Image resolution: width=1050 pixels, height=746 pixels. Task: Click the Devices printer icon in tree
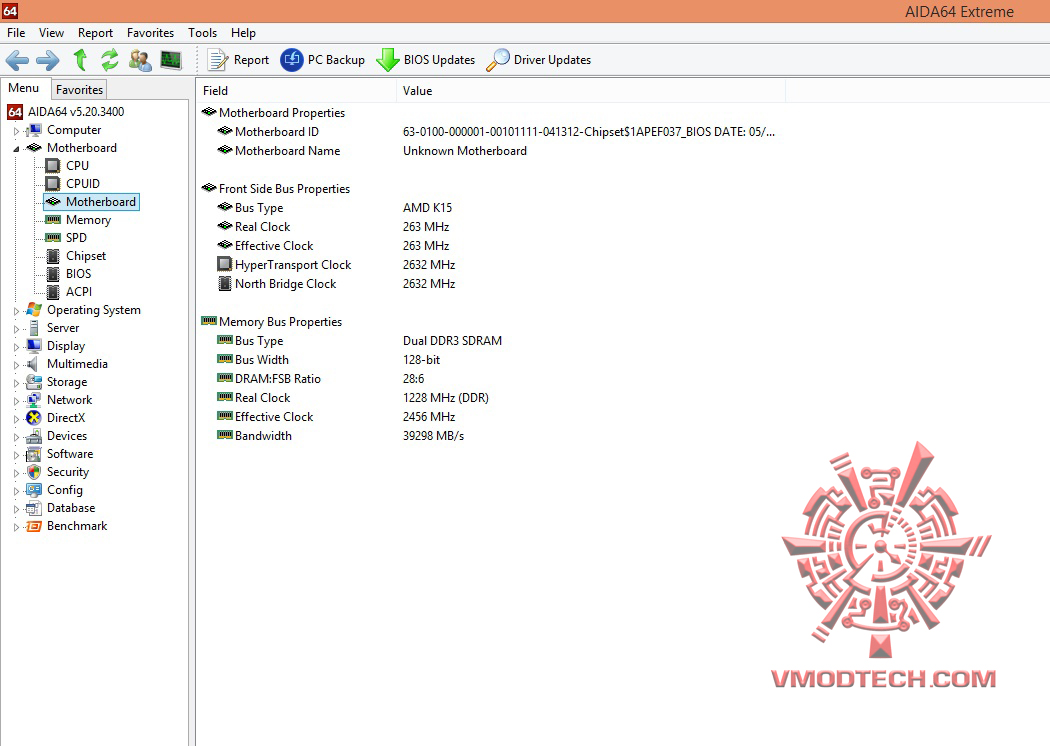34,436
